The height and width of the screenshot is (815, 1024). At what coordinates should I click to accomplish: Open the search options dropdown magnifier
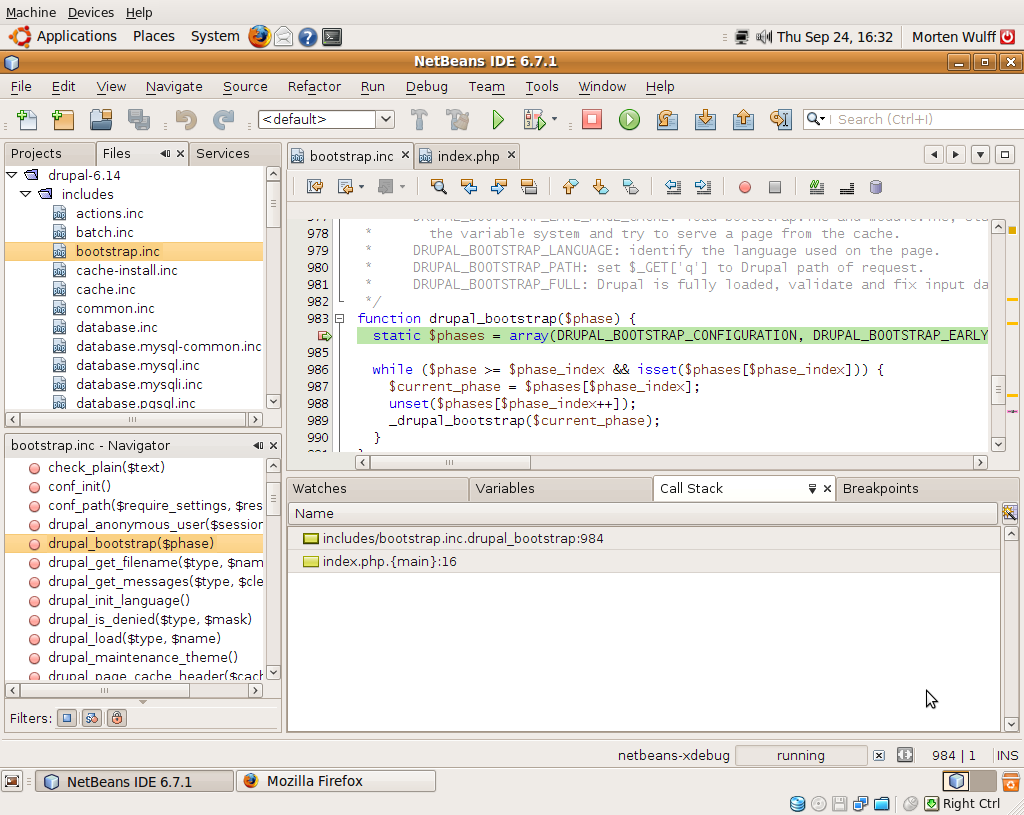coord(815,119)
